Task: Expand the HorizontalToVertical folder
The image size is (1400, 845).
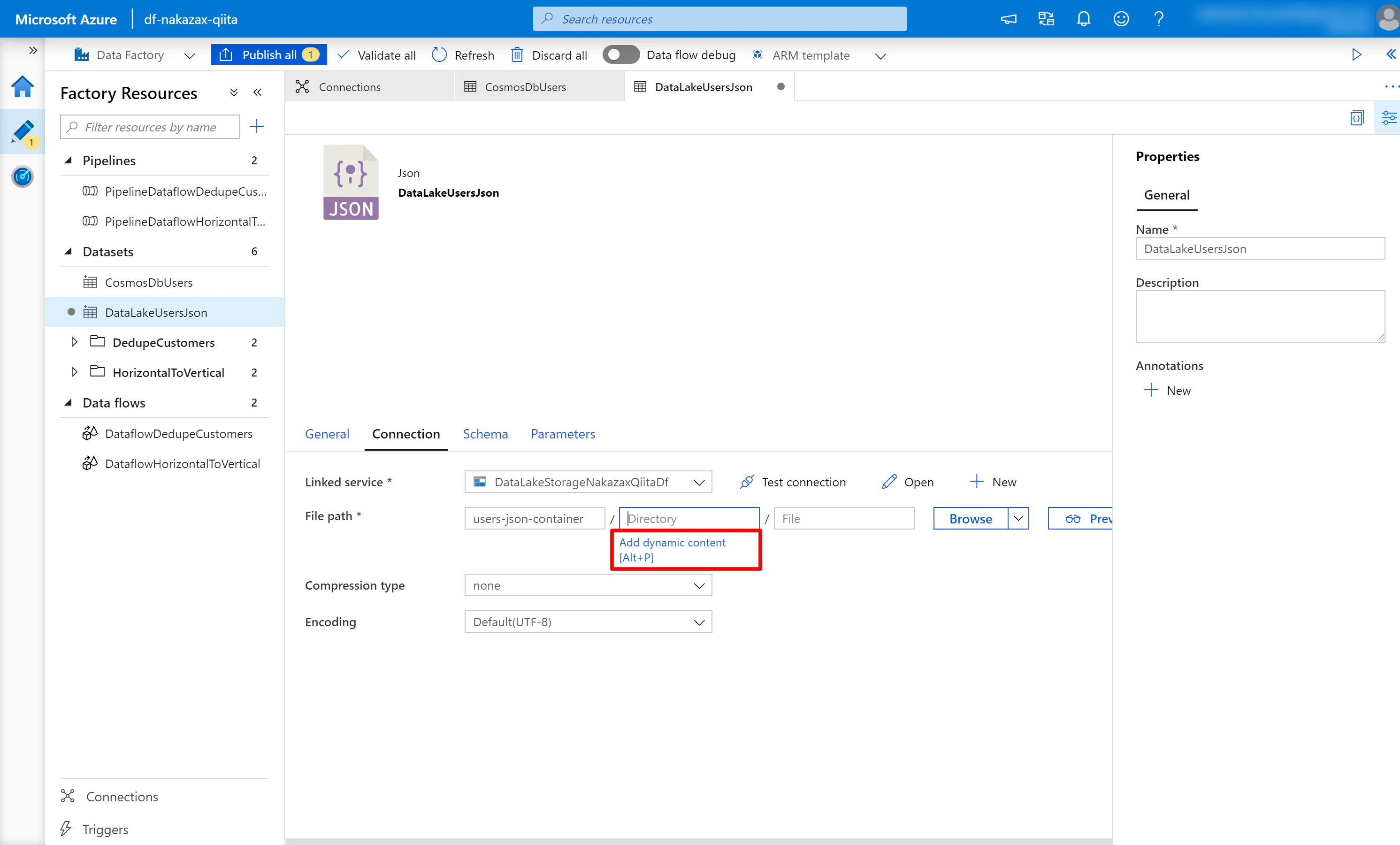Action: 75,372
